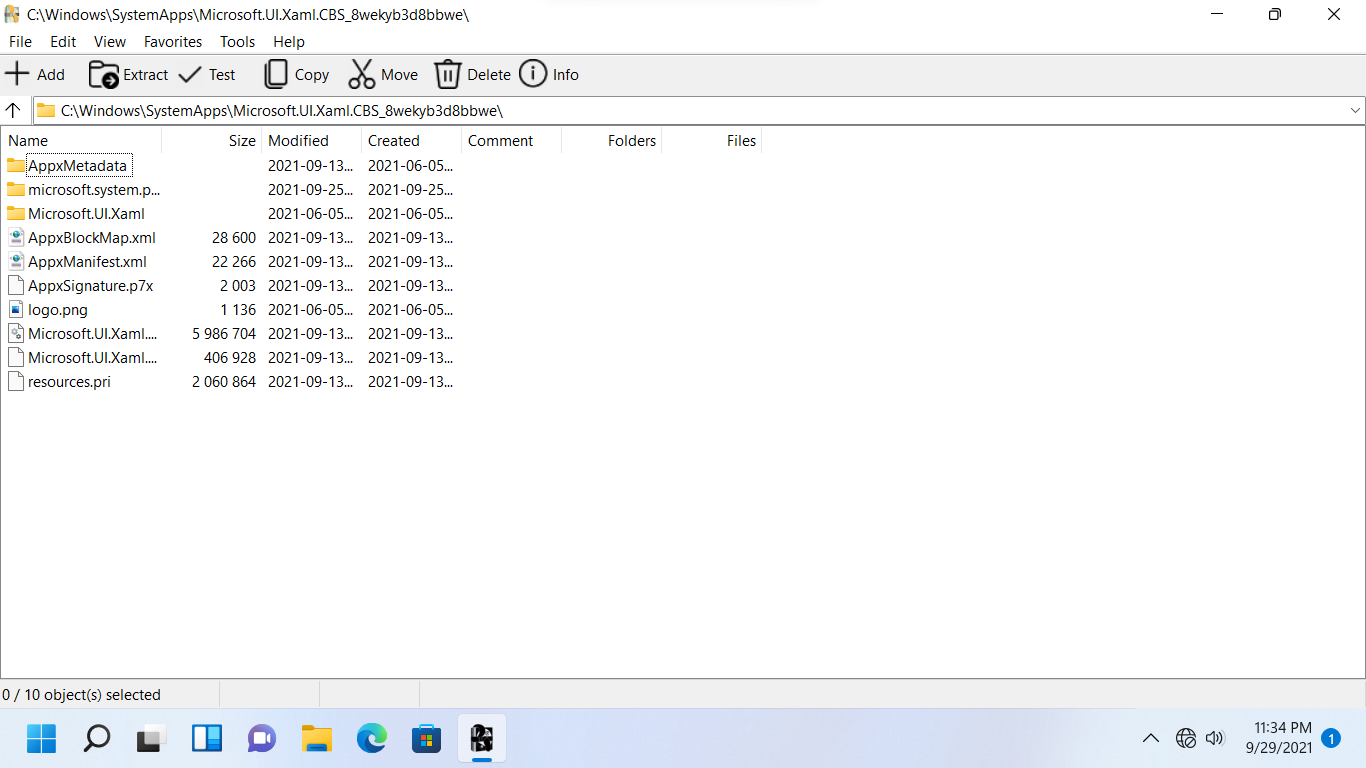The width and height of the screenshot is (1366, 768).
Task: Open the Info toolbar button
Action: 549,74
